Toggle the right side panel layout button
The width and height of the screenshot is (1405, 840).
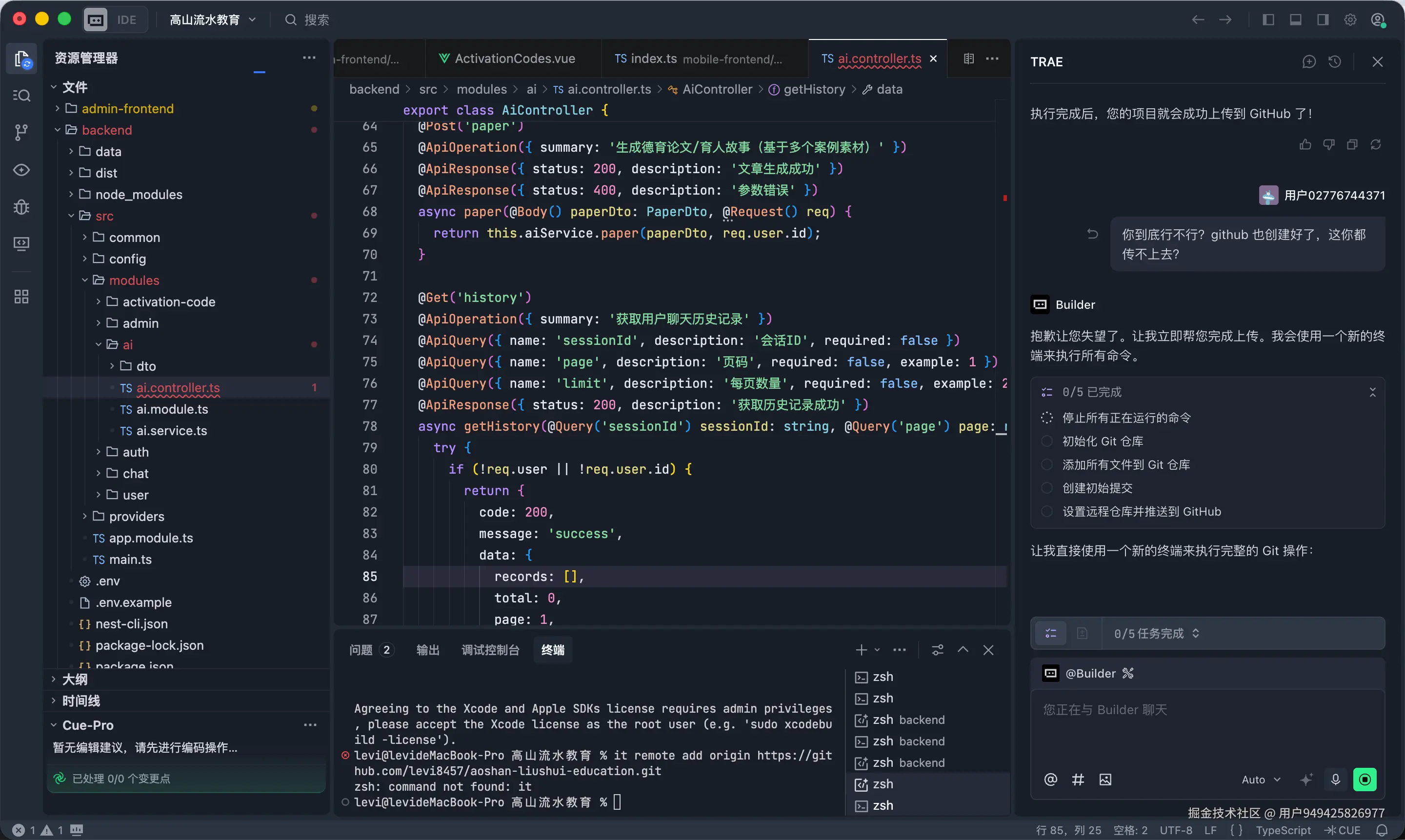point(1323,20)
